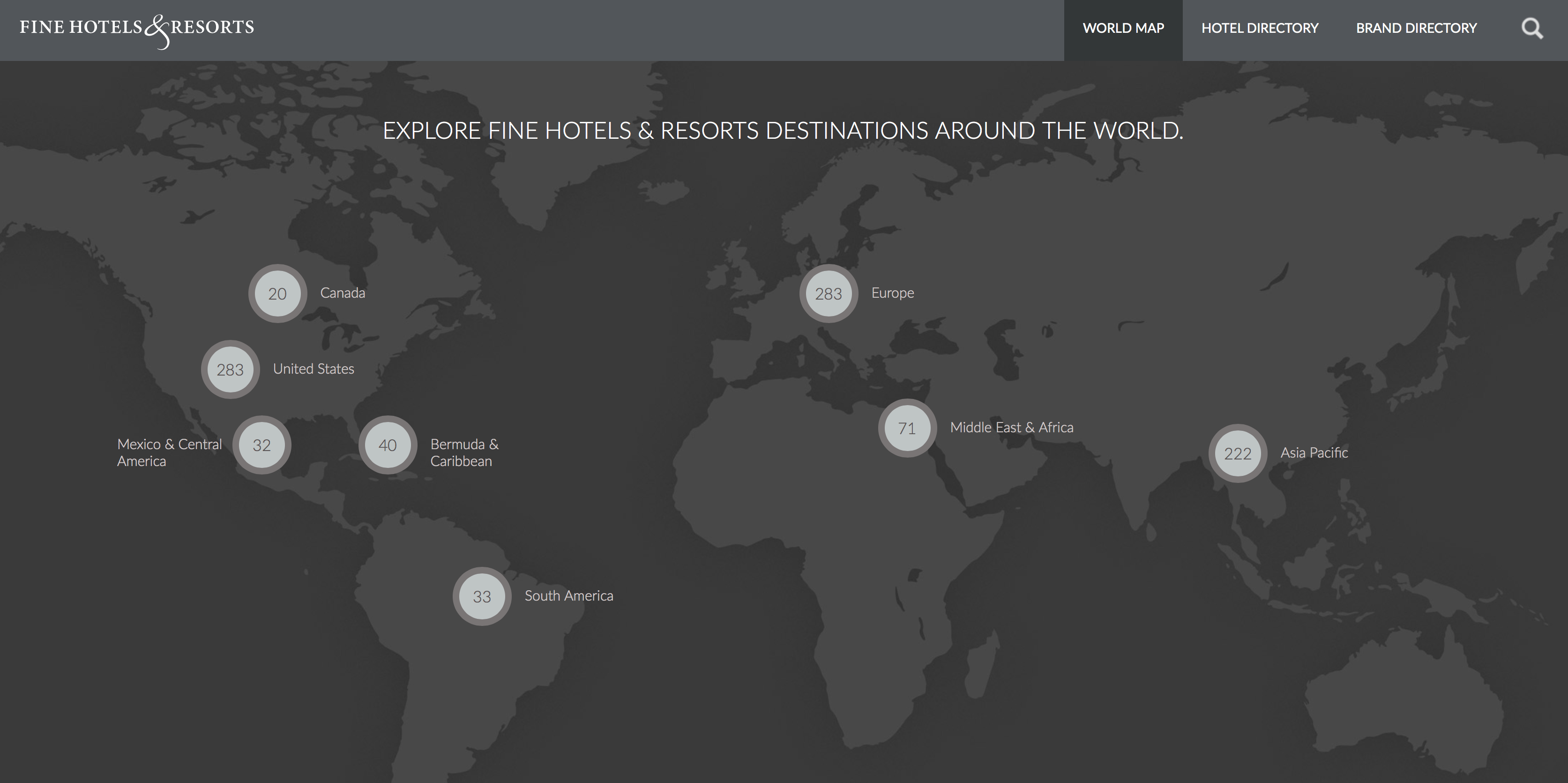Click the Mexico & Central America circle marker
The width and height of the screenshot is (1568, 783).
262,445
